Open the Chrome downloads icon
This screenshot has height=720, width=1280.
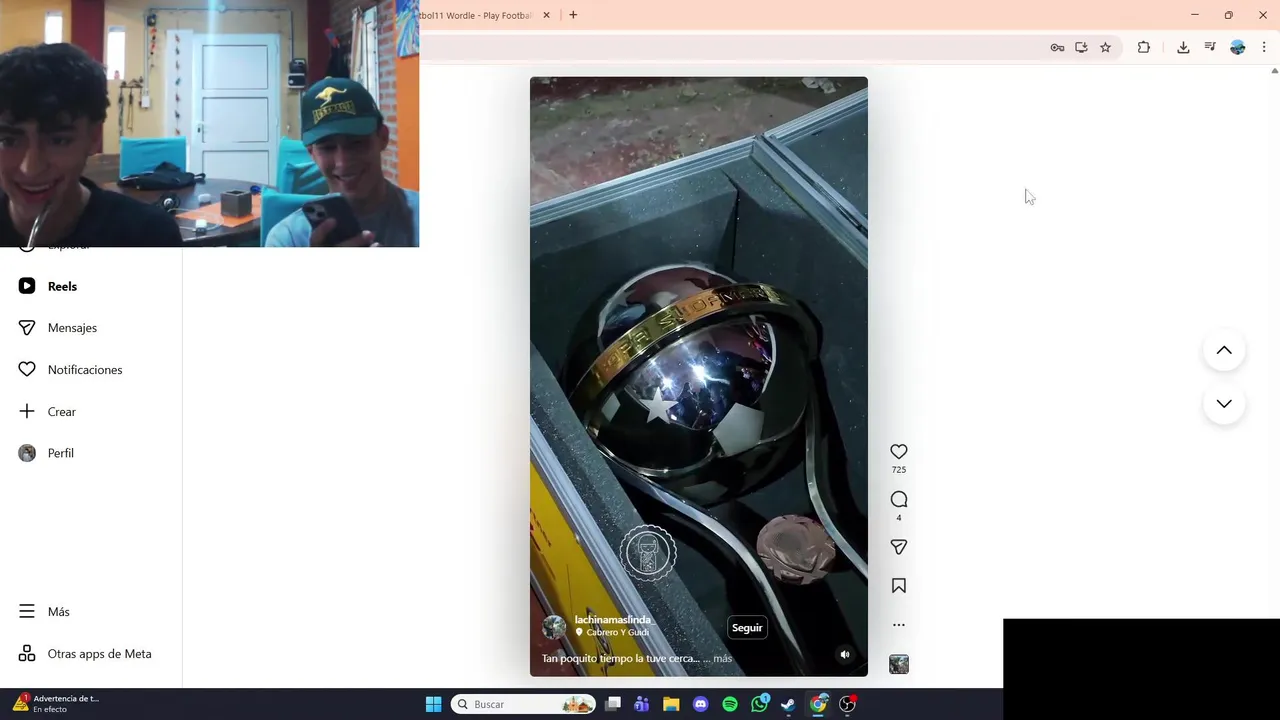pos(1183,47)
